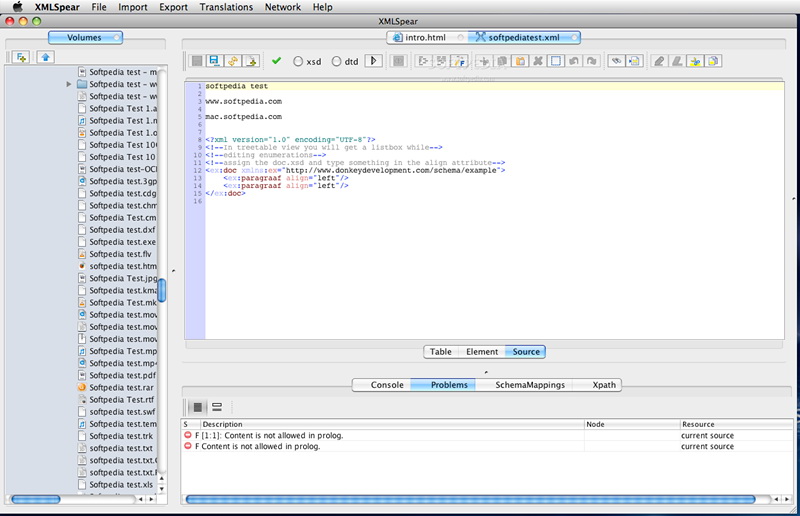Select the dtd radio button
This screenshot has width=800, height=516.
(x=336, y=61)
